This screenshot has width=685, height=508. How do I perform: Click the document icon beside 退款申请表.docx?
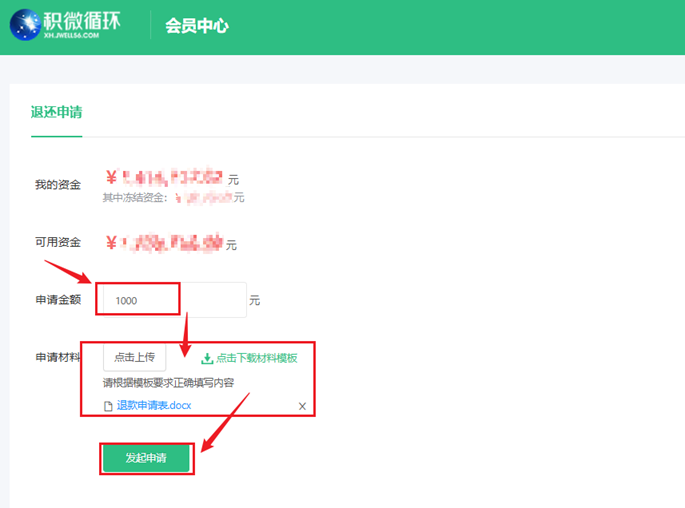pos(108,406)
